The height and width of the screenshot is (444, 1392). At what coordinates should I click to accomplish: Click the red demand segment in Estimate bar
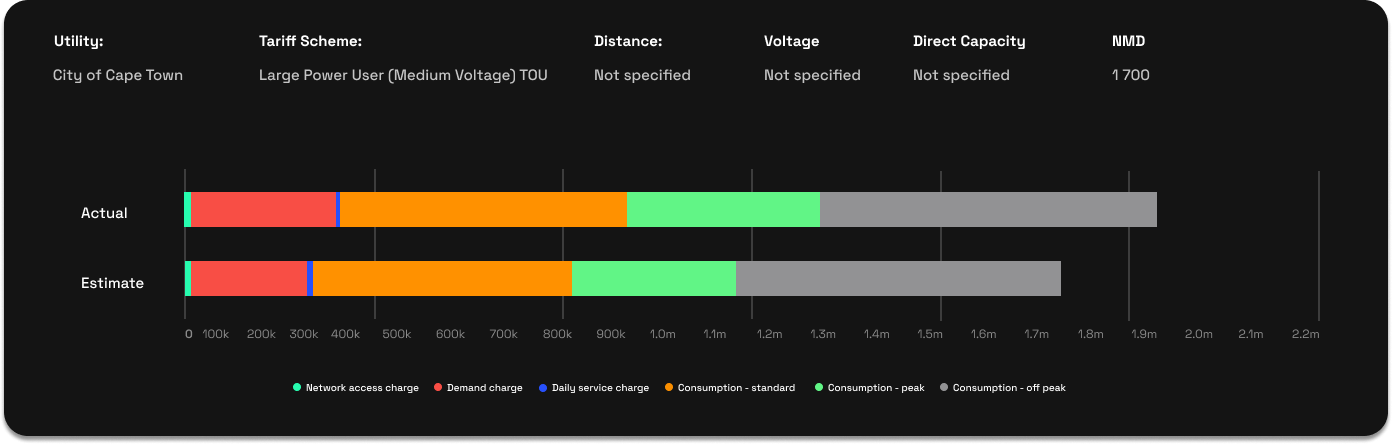(x=249, y=278)
